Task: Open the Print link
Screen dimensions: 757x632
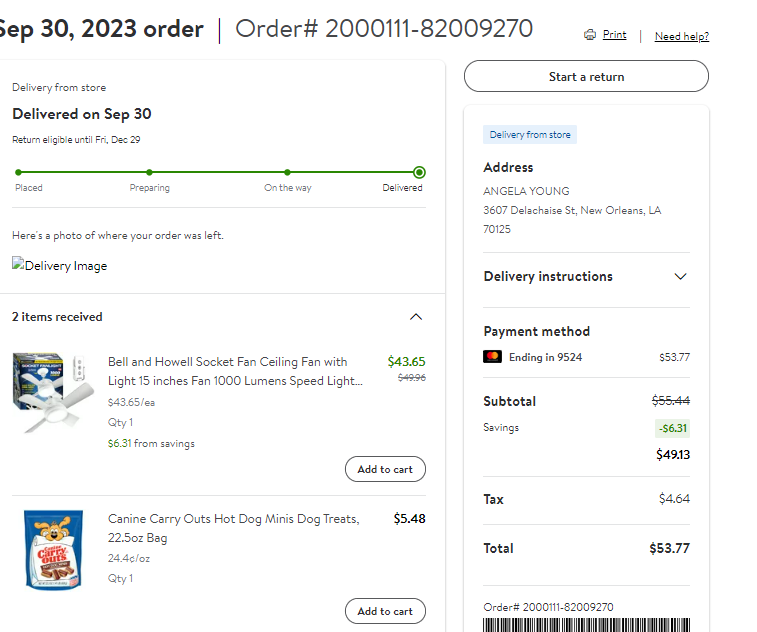Action: click(614, 35)
